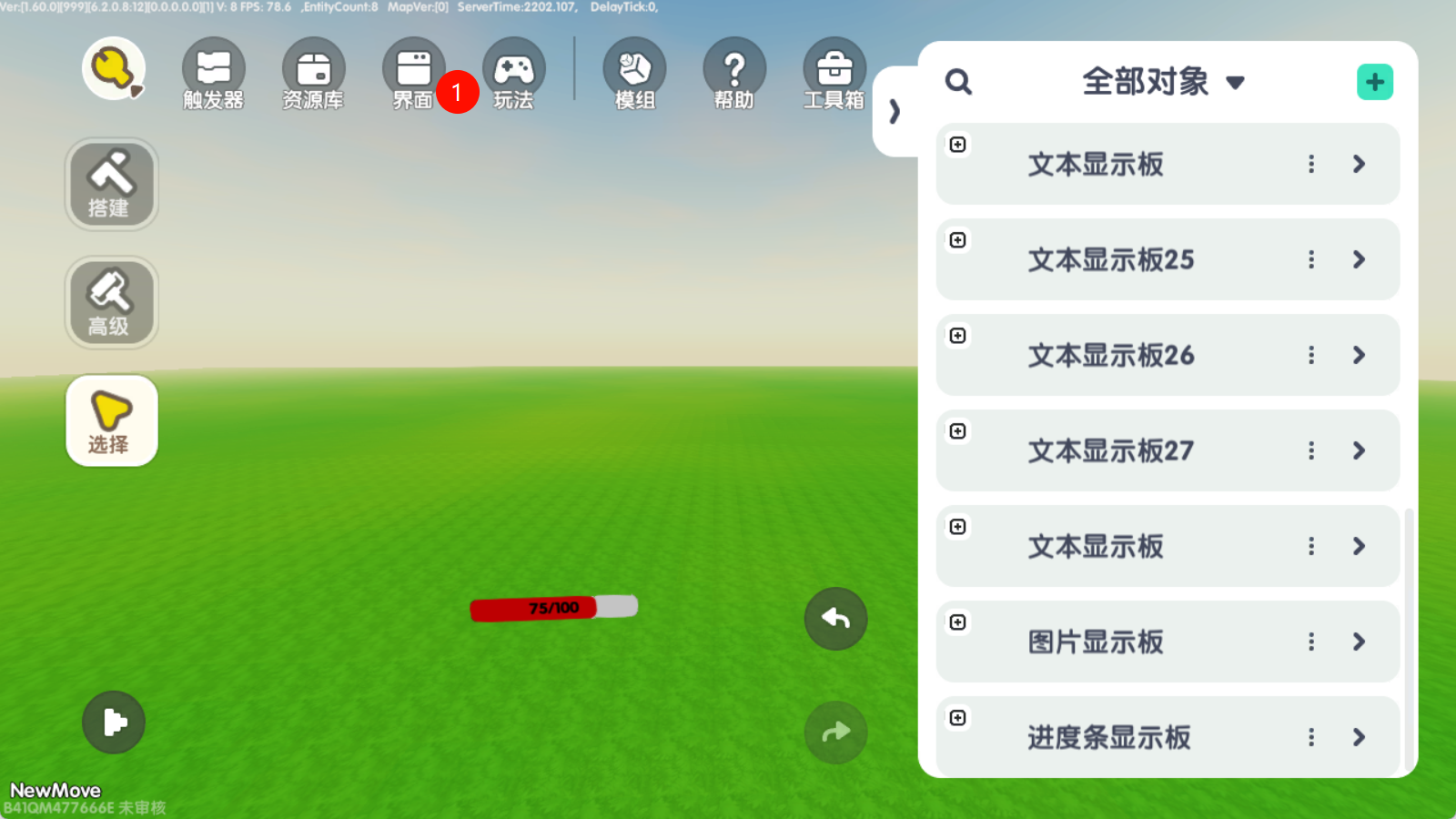Open 文本显示板27 three-dot options menu

[x=1311, y=450]
